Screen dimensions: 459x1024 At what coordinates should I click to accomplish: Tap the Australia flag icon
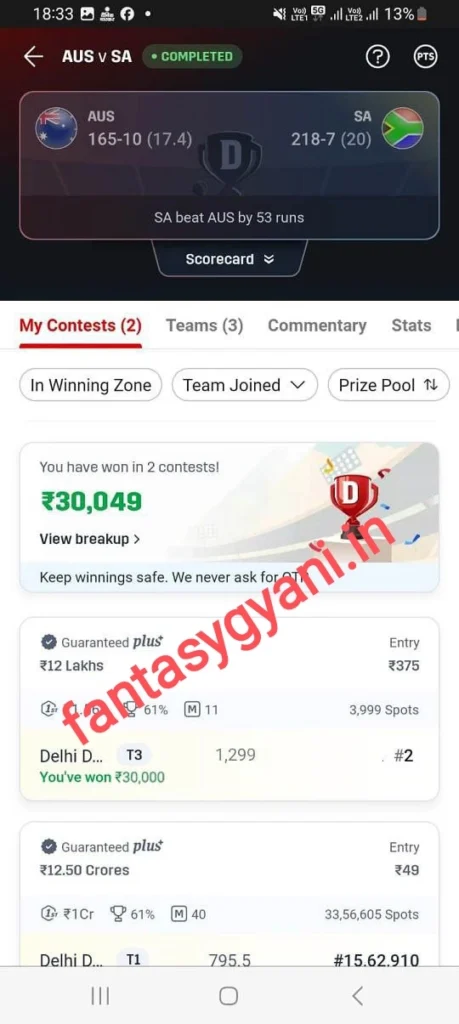[x=56, y=128]
